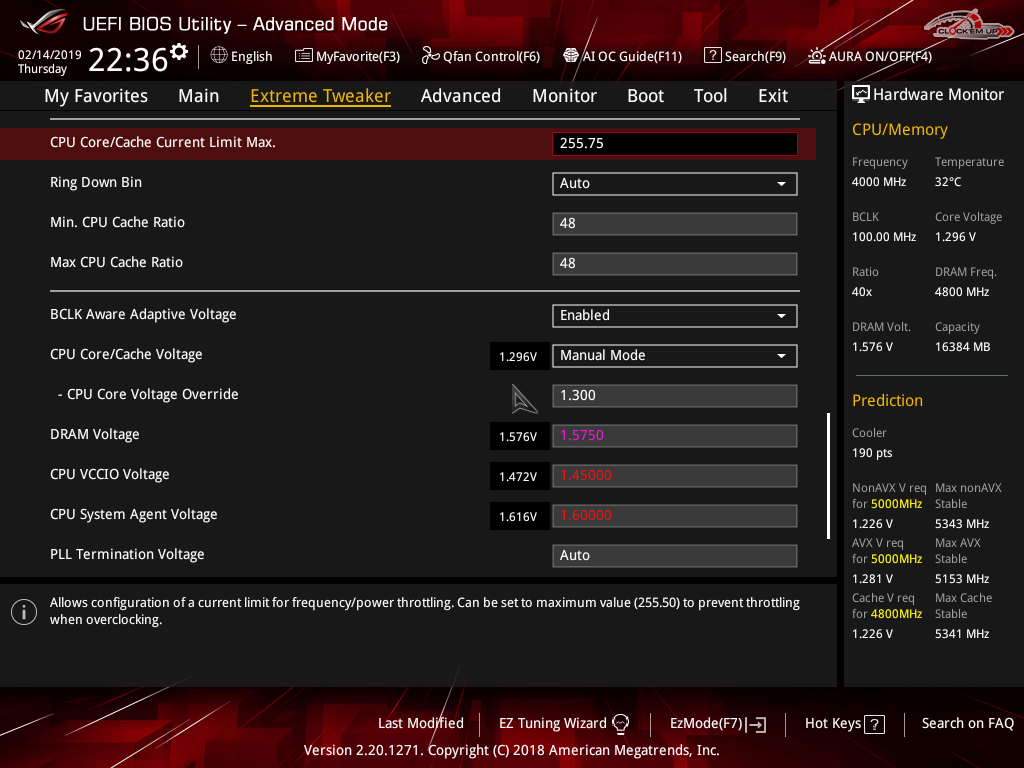Click the vertical scrollbar in settings list
Viewport: 1024px width, 768px height.
(828, 475)
